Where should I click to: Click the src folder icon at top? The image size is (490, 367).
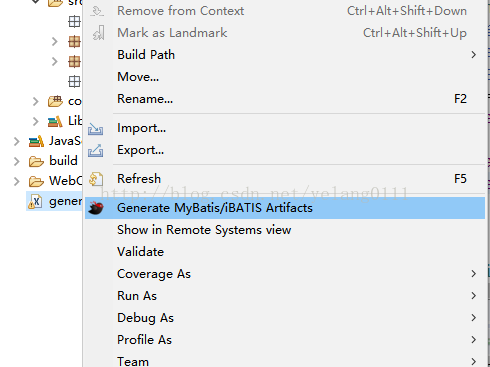(x=55, y=3)
